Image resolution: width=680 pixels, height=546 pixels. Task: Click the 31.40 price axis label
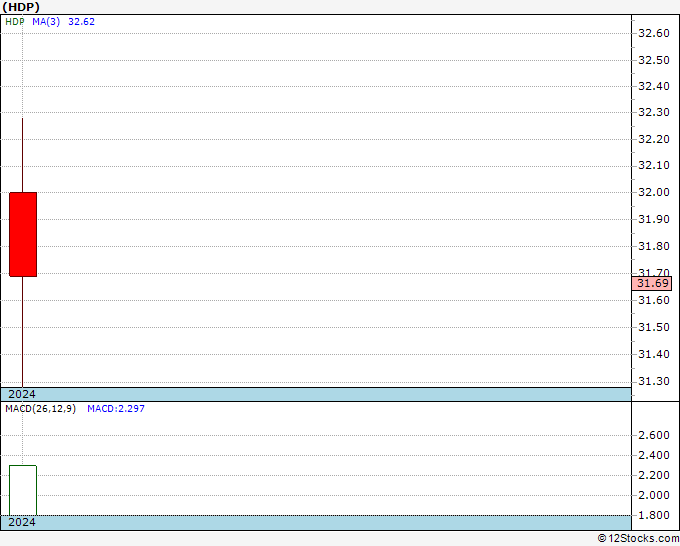pos(654,354)
